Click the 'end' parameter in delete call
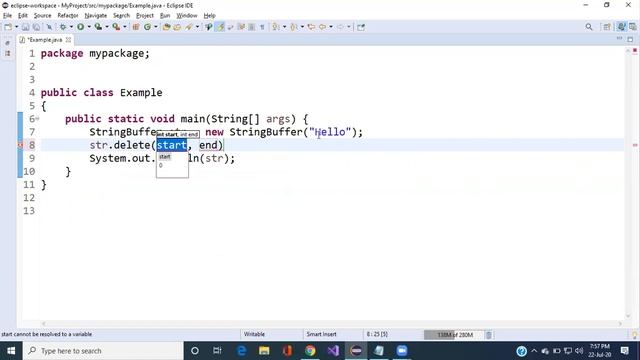Screen dimensions: 640x360 (208, 145)
